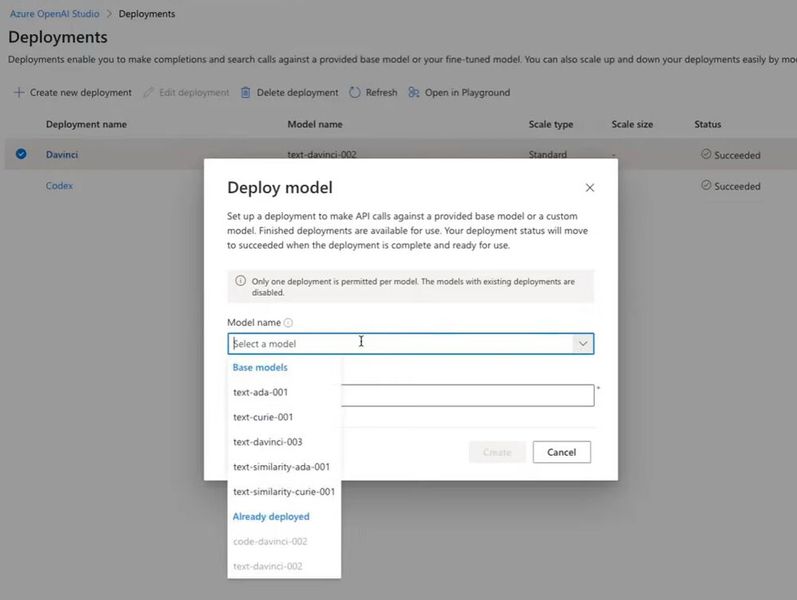Click Create new deployment label

tap(81, 93)
